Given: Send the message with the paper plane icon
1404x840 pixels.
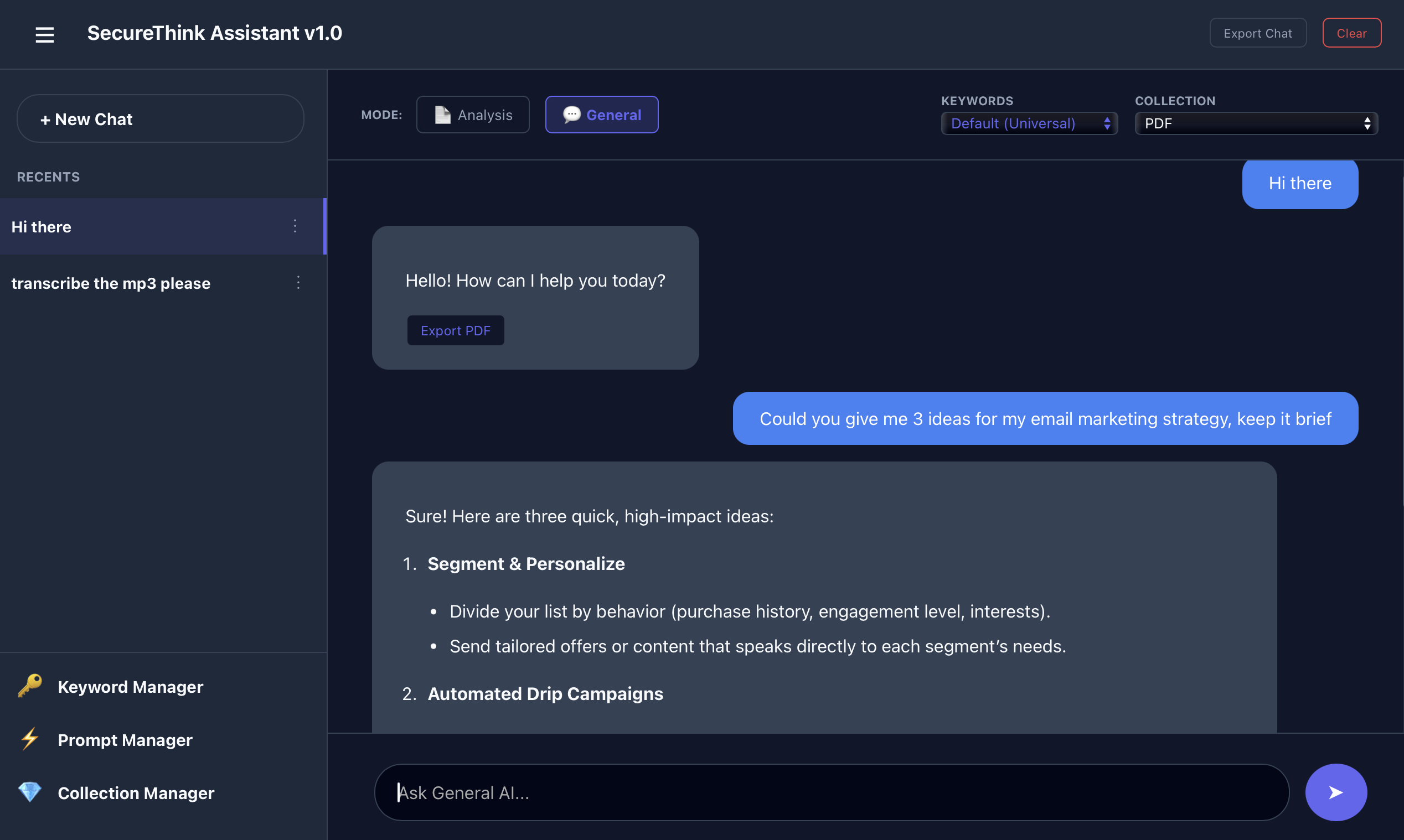Looking at the screenshot, I should click(x=1335, y=792).
